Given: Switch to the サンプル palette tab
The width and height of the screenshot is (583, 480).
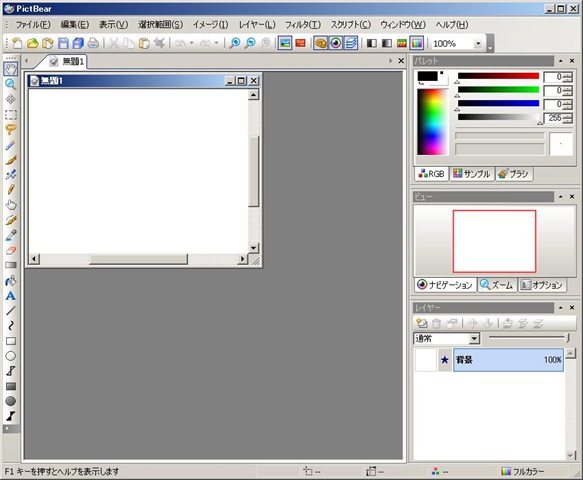Looking at the screenshot, I should pos(472,174).
